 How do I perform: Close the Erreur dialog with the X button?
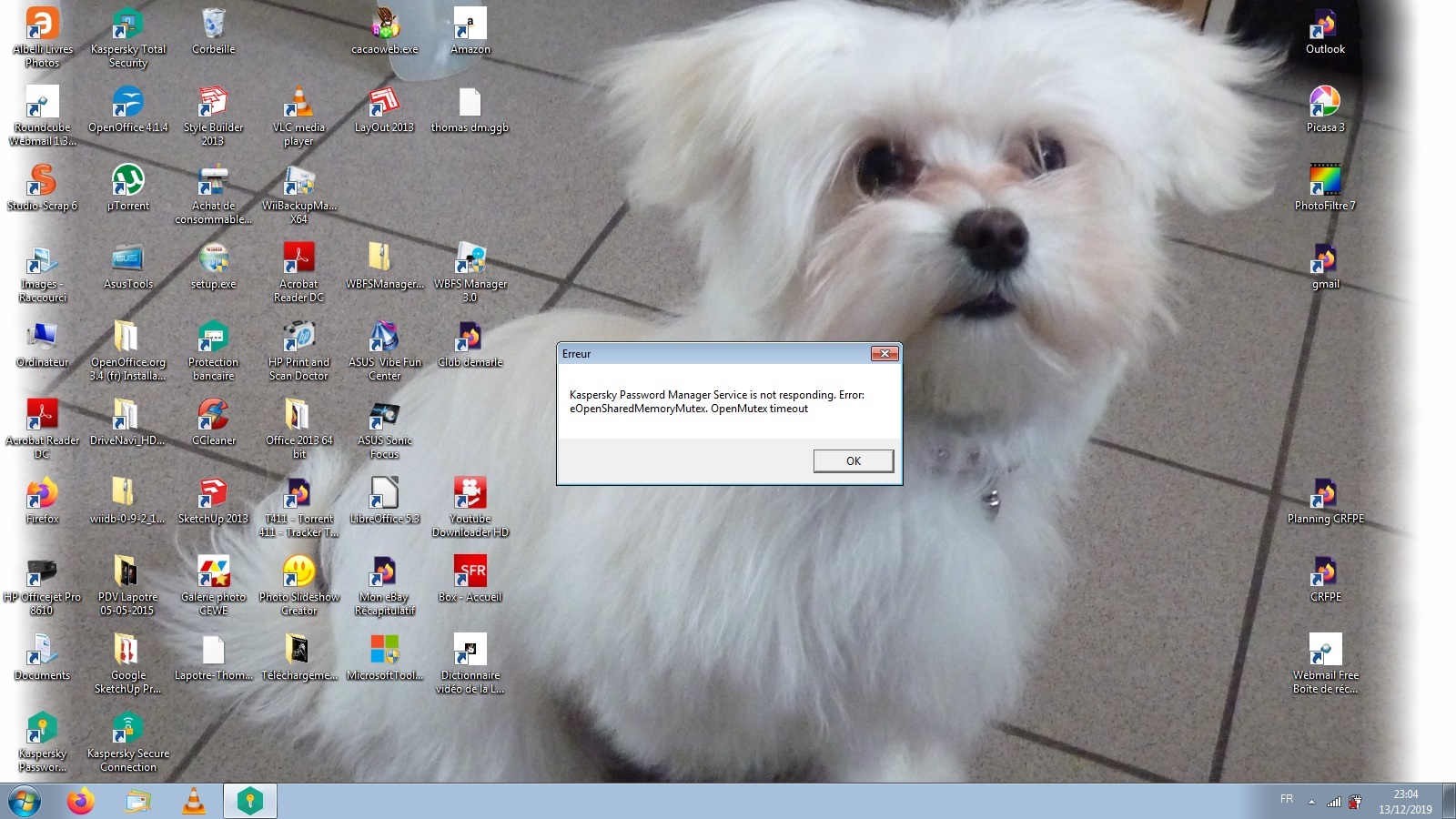(x=885, y=353)
